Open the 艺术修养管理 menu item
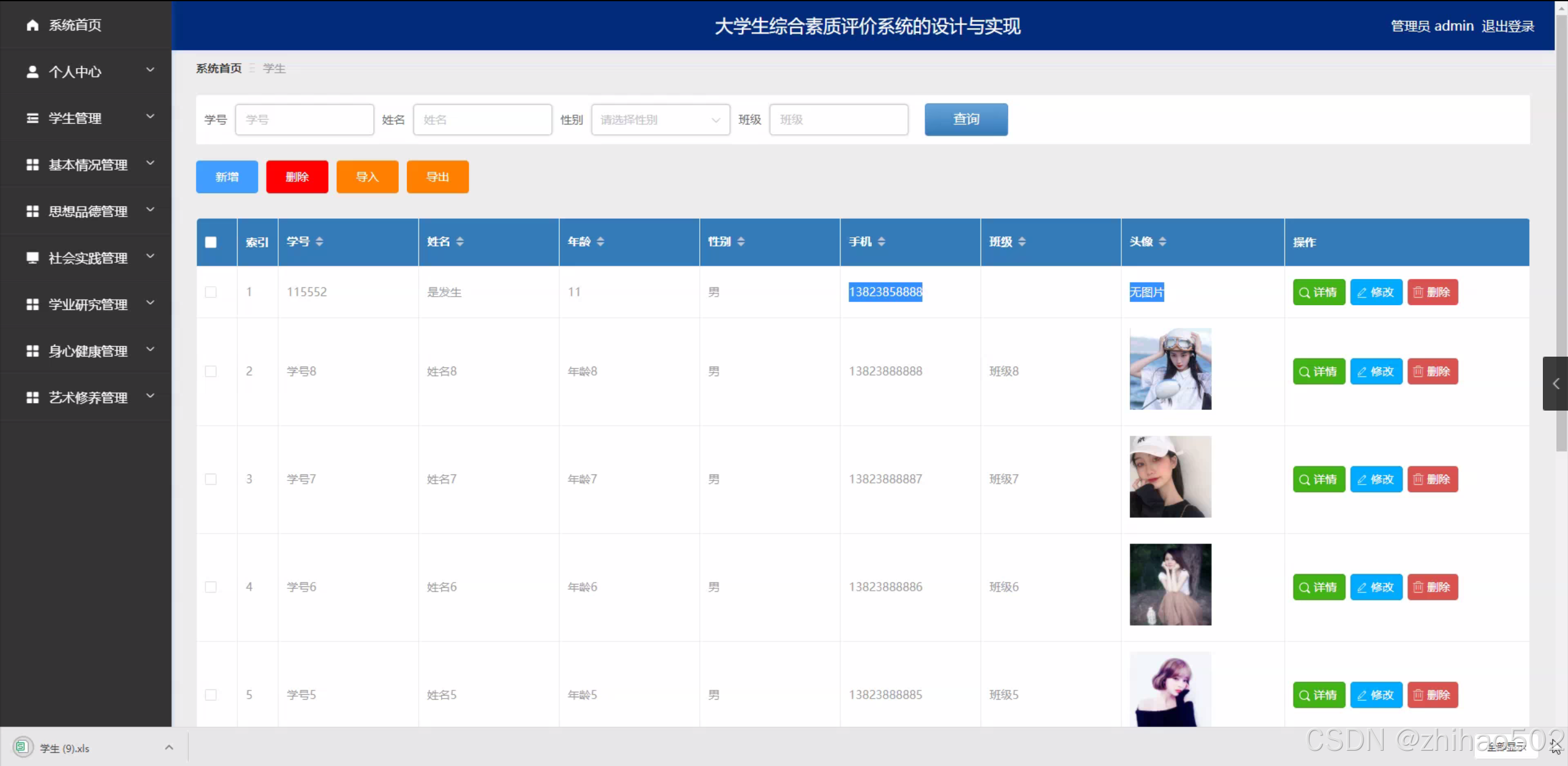The width and height of the screenshot is (1568, 766). pos(88,398)
